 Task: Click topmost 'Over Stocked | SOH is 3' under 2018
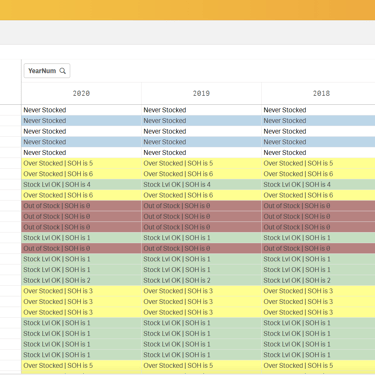coord(318,291)
